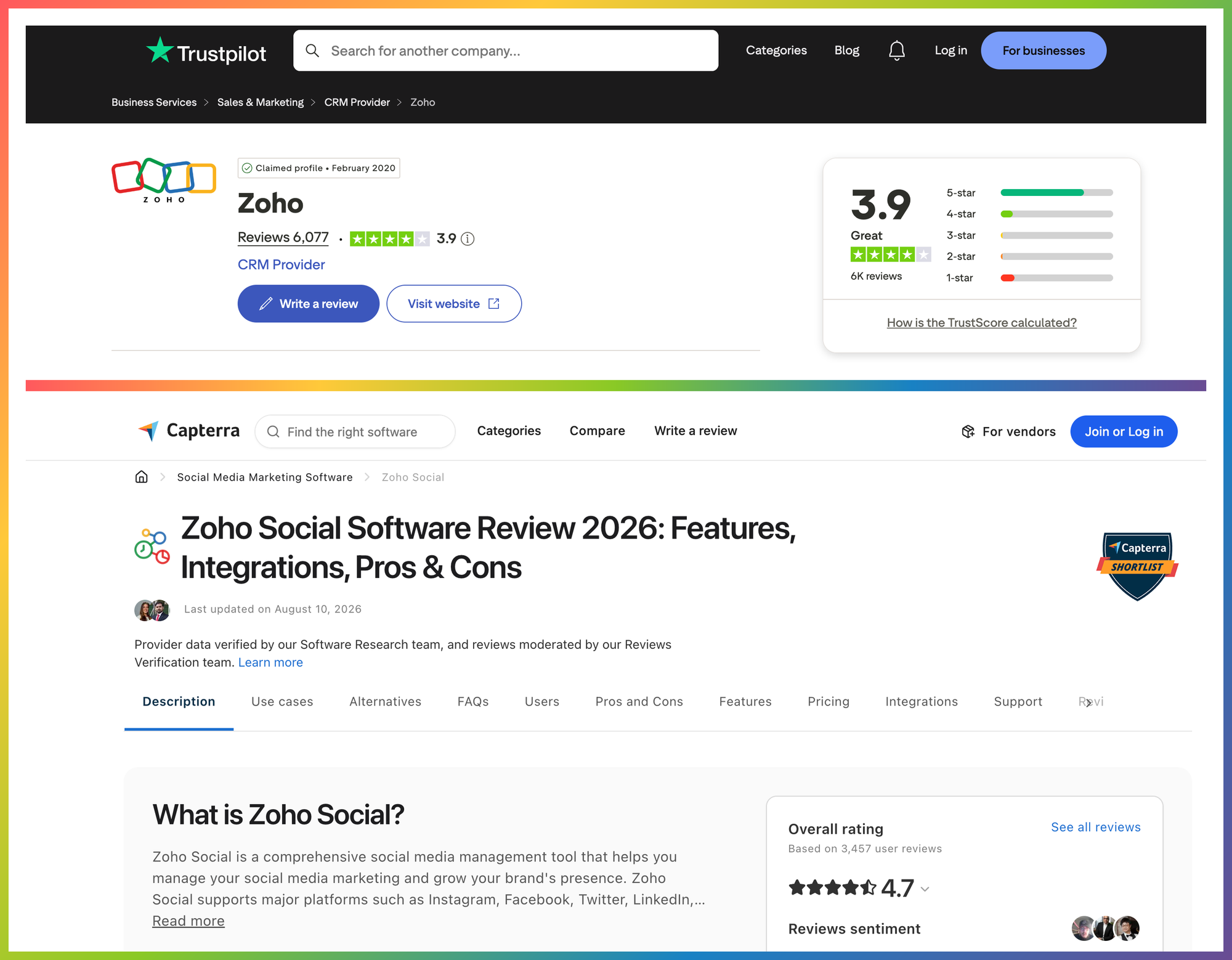Click the black stars beside 4.7

pos(832,888)
